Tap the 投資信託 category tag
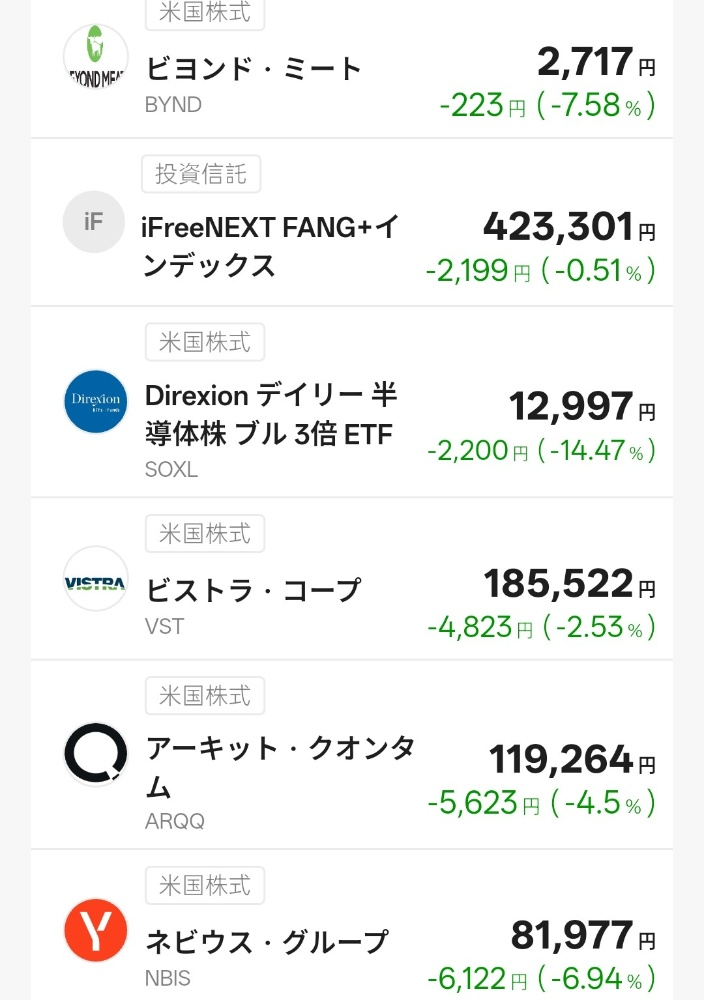This screenshot has height=1000, width=704. tap(201, 174)
